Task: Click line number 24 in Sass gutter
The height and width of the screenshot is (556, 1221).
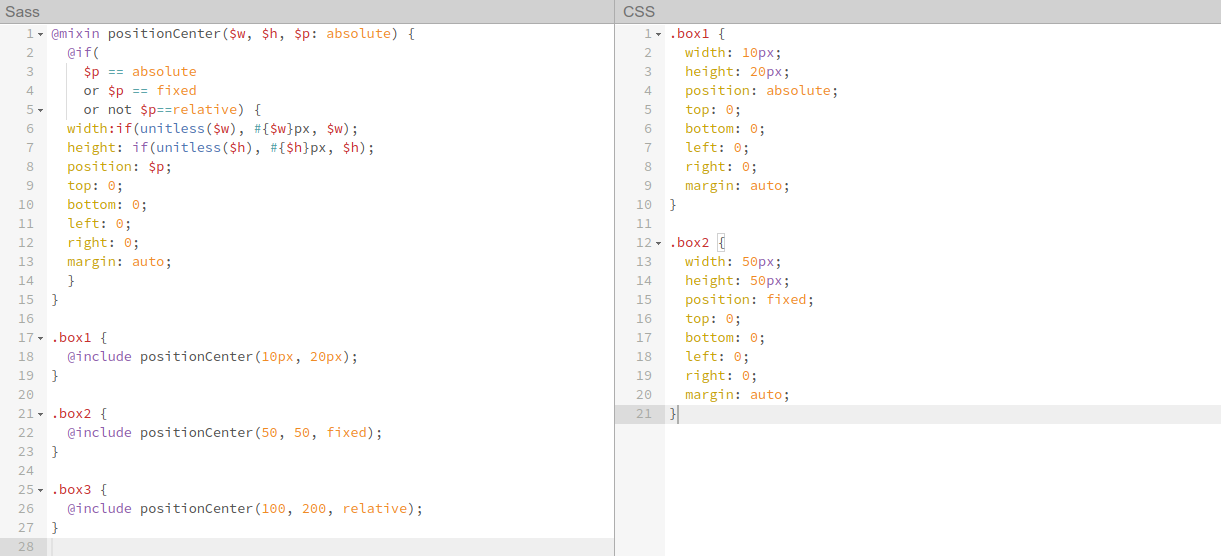Action: click(x=26, y=470)
